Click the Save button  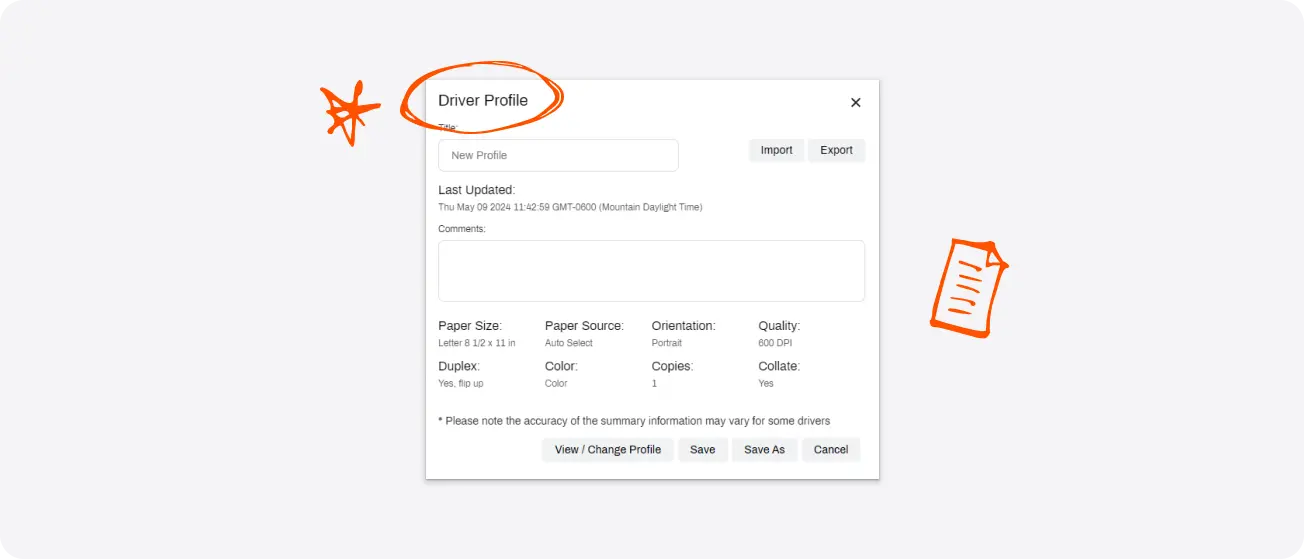(x=703, y=450)
